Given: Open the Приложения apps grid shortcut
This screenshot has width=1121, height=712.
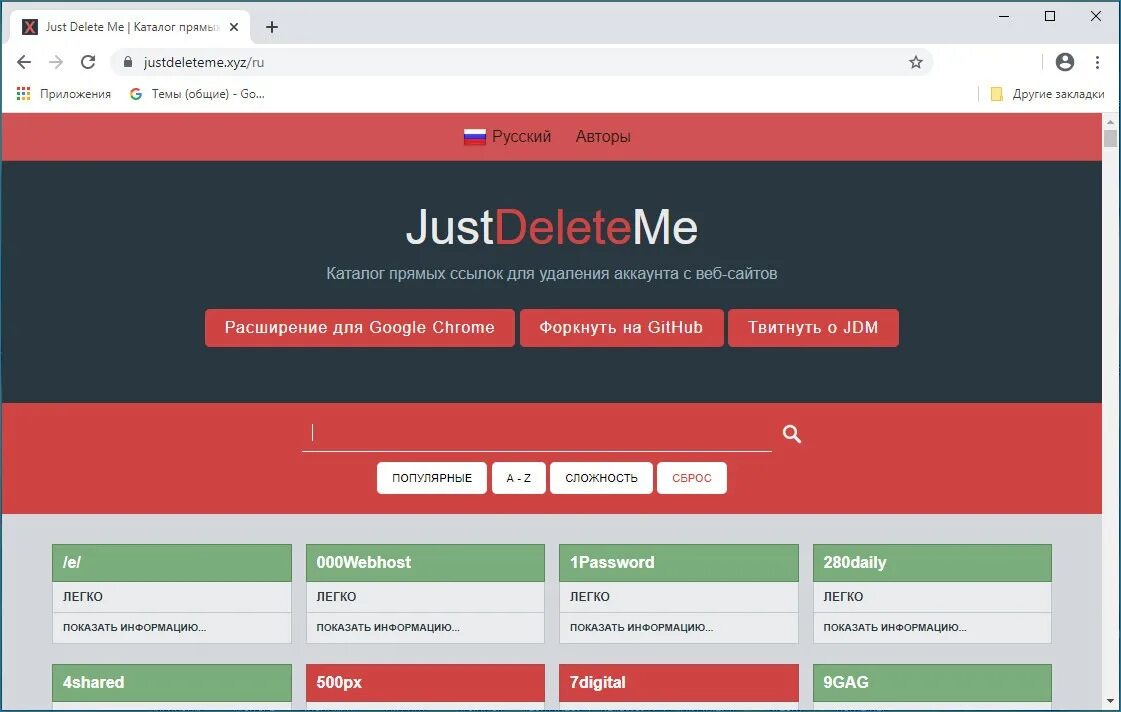Looking at the screenshot, I should point(64,94).
